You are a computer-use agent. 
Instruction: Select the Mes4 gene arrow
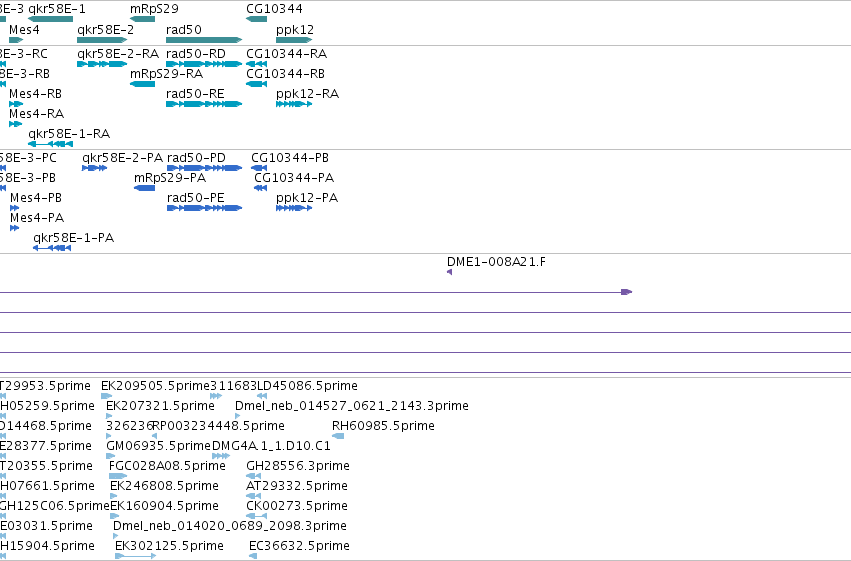[x=16, y=40]
